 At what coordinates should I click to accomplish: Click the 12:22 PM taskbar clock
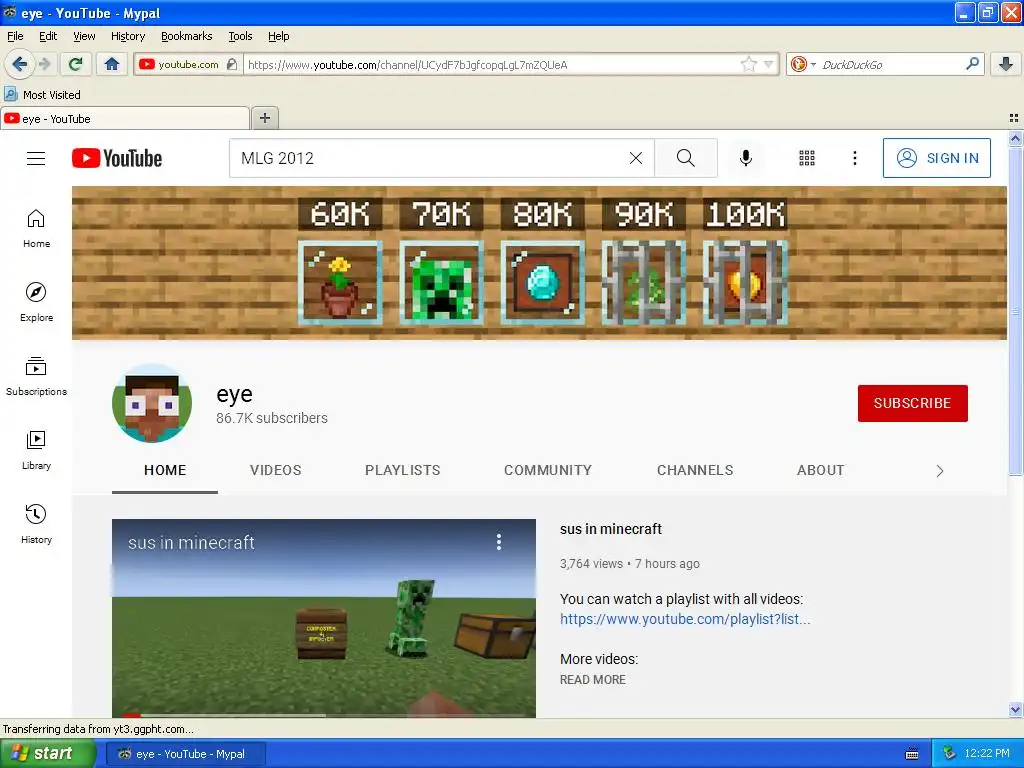pos(987,753)
